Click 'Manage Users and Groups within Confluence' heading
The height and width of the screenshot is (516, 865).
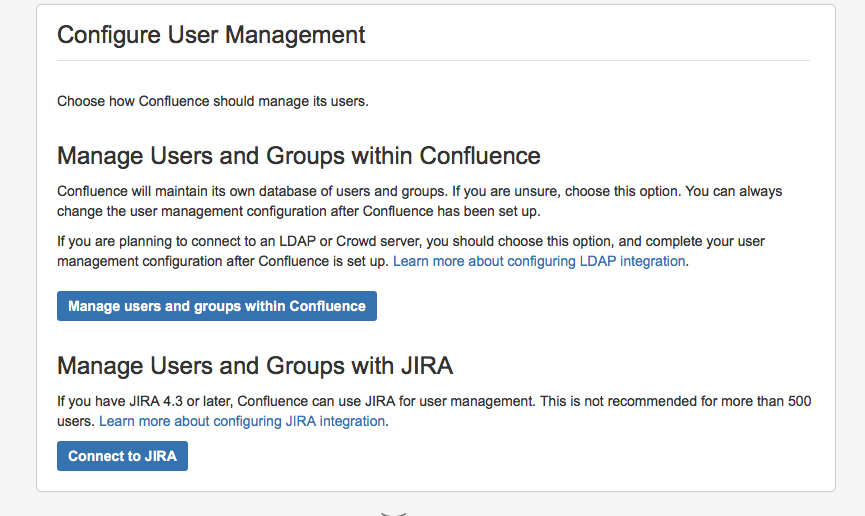(298, 156)
